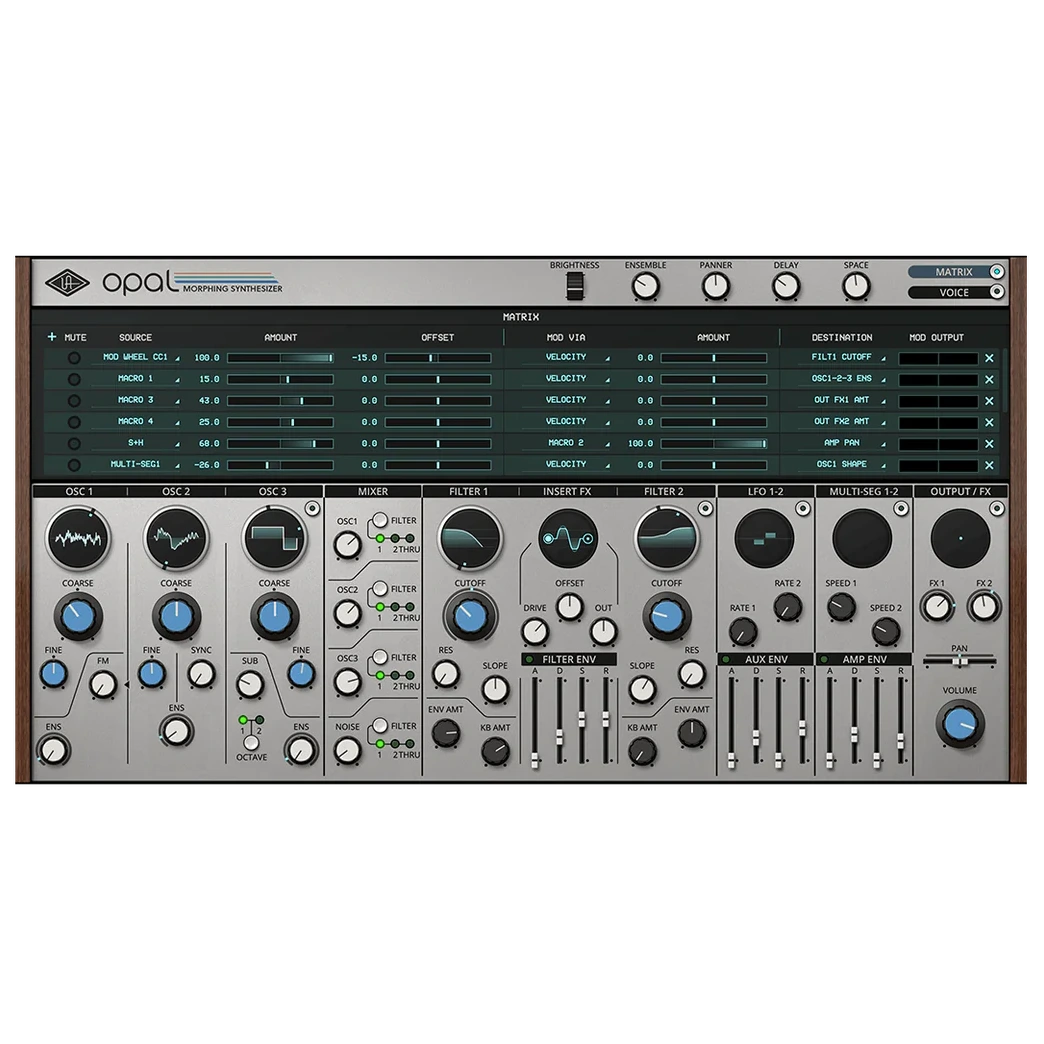This screenshot has width=1044, height=1044.
Task: Delete the OSC1-2-3 ENS matrix row
Action: pos(989,380)
